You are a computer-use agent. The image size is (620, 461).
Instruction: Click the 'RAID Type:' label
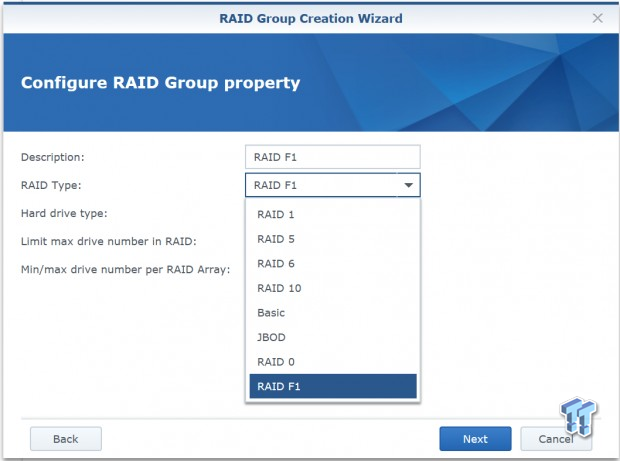[51, 185]
